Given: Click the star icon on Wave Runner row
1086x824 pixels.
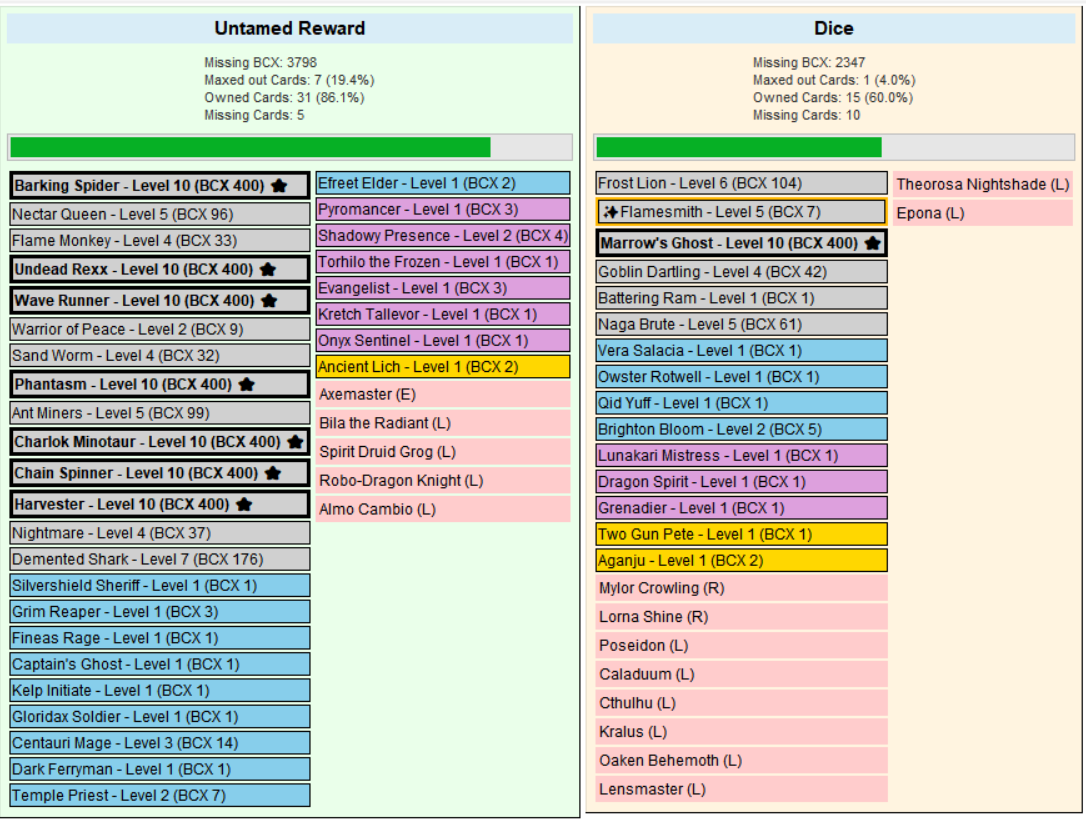Looking at the screenshot, I should [x=269, y=301].
